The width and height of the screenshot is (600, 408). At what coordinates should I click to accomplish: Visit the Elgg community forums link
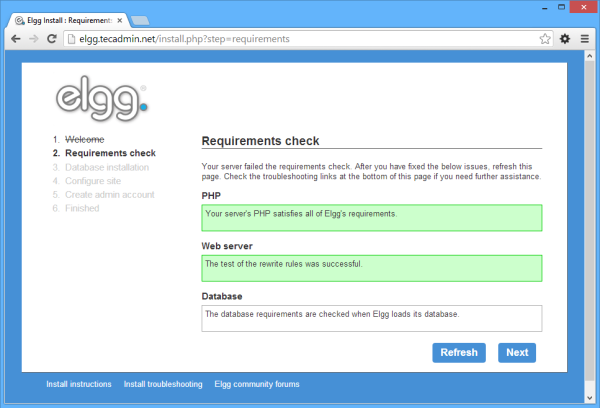tap(256, 384)
